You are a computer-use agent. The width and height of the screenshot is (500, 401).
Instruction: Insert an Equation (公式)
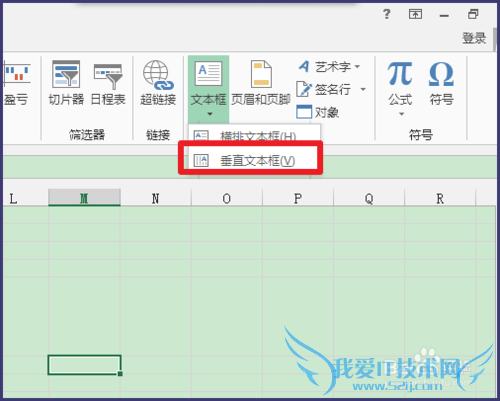coord(400,83)
